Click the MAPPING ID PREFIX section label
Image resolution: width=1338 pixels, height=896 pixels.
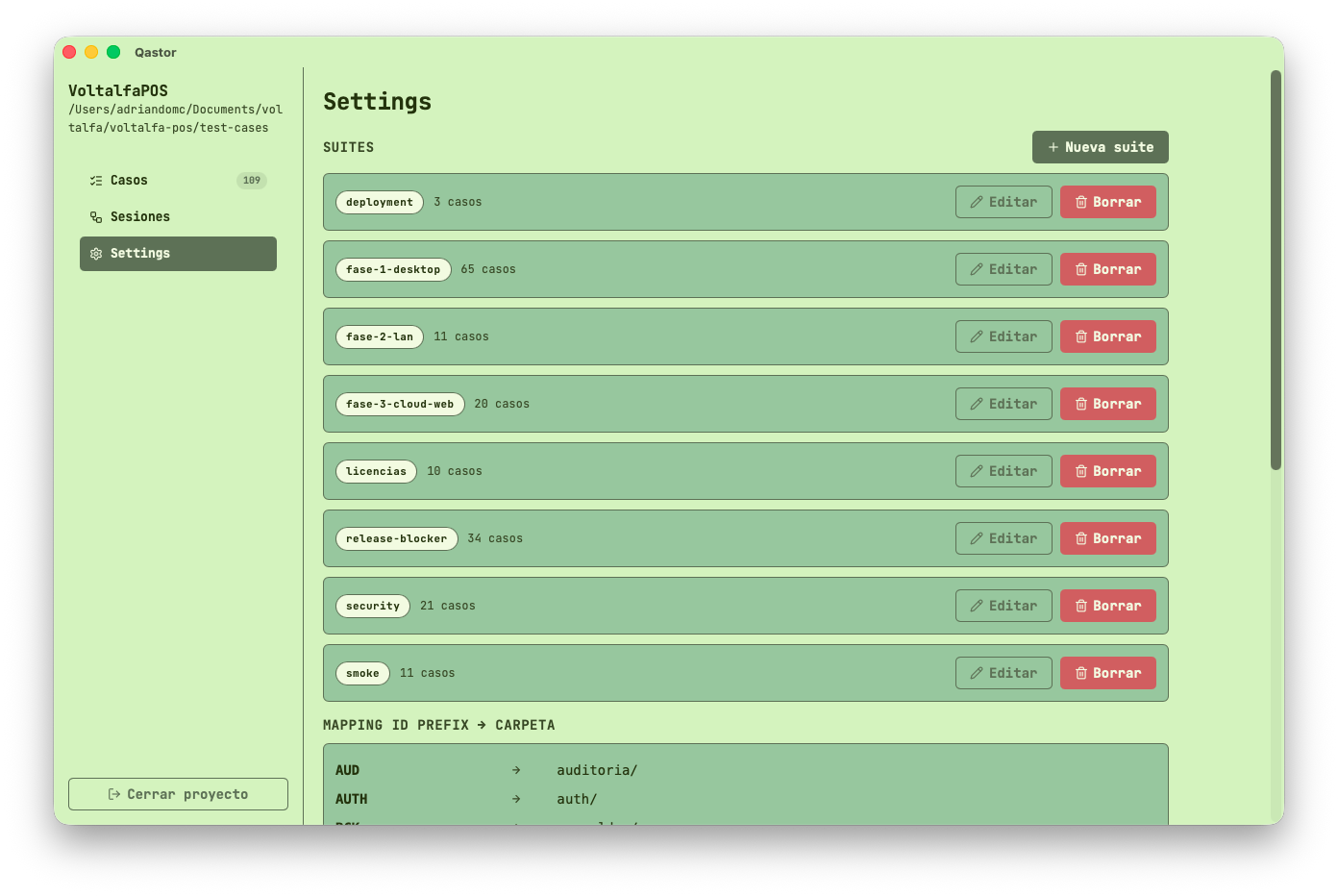439,725
